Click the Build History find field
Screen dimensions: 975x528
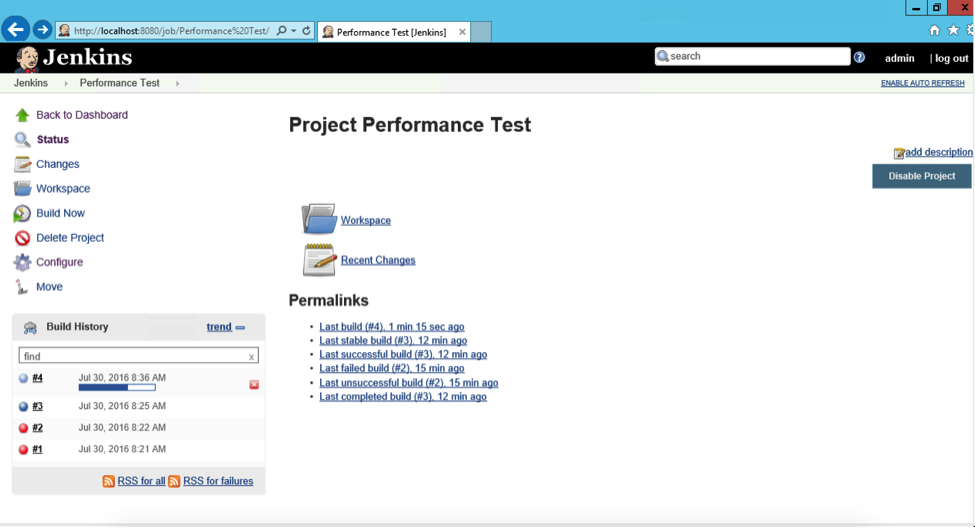pyautogui.click(x=139, y=356)
